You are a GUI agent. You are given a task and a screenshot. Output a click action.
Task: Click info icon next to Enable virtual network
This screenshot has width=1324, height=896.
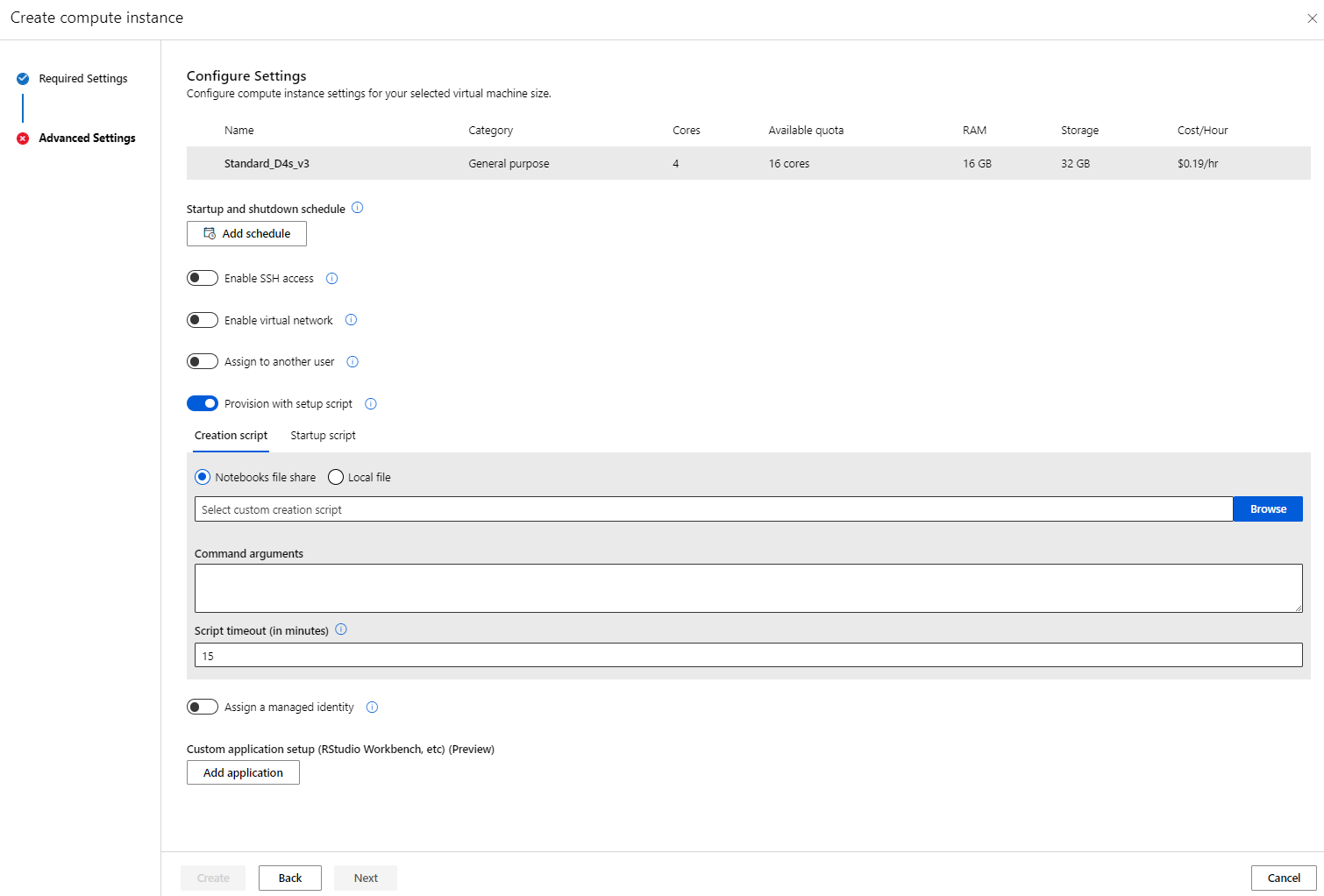pos(351,320)
